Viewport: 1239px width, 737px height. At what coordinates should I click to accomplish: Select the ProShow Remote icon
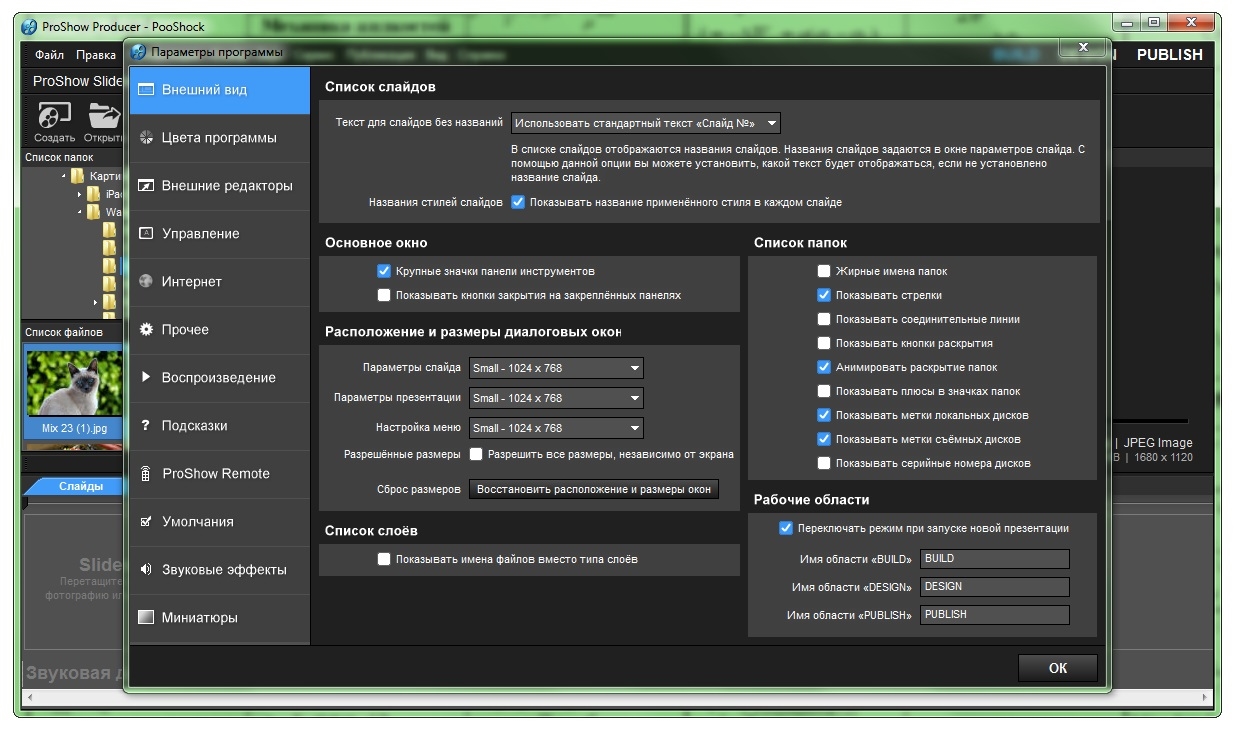click(x=146, y=474)
